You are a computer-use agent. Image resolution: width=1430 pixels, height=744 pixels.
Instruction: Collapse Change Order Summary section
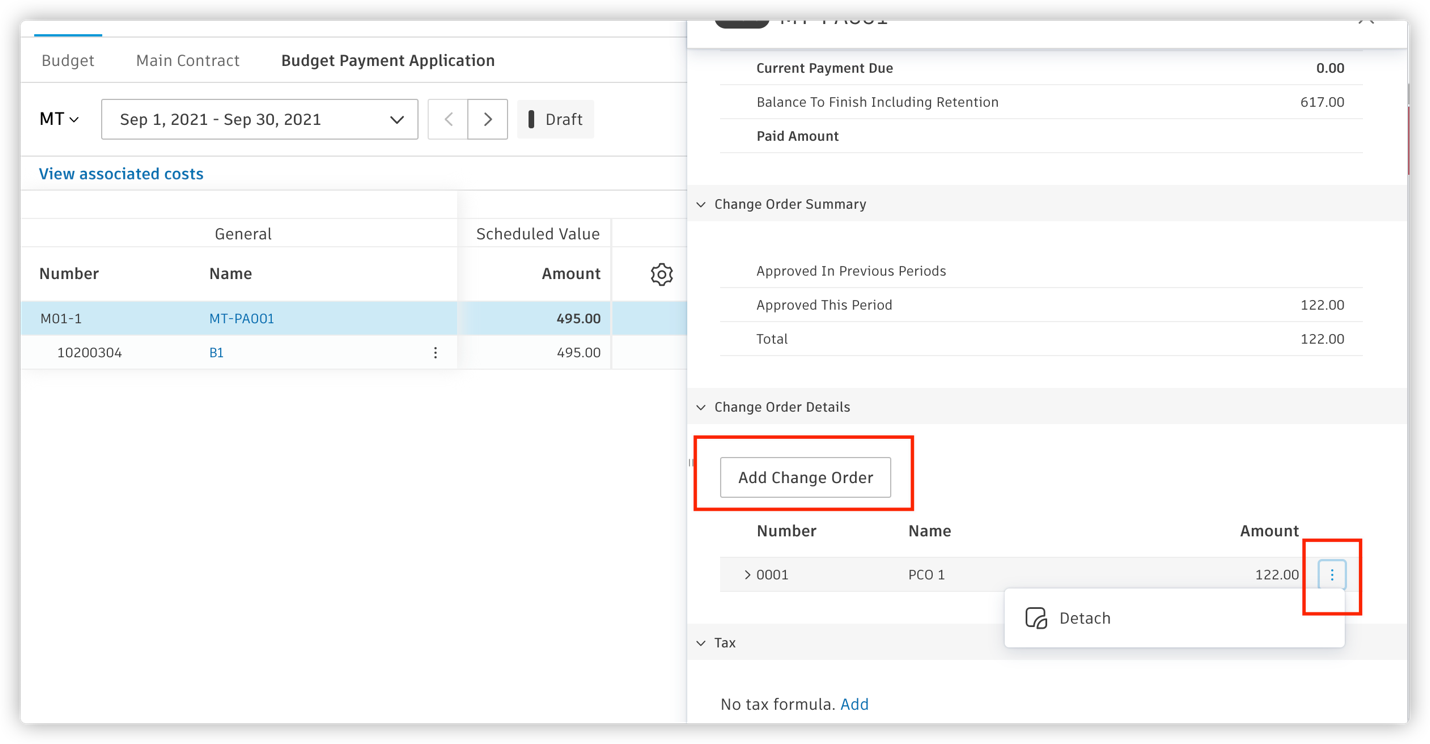(701, 204)
